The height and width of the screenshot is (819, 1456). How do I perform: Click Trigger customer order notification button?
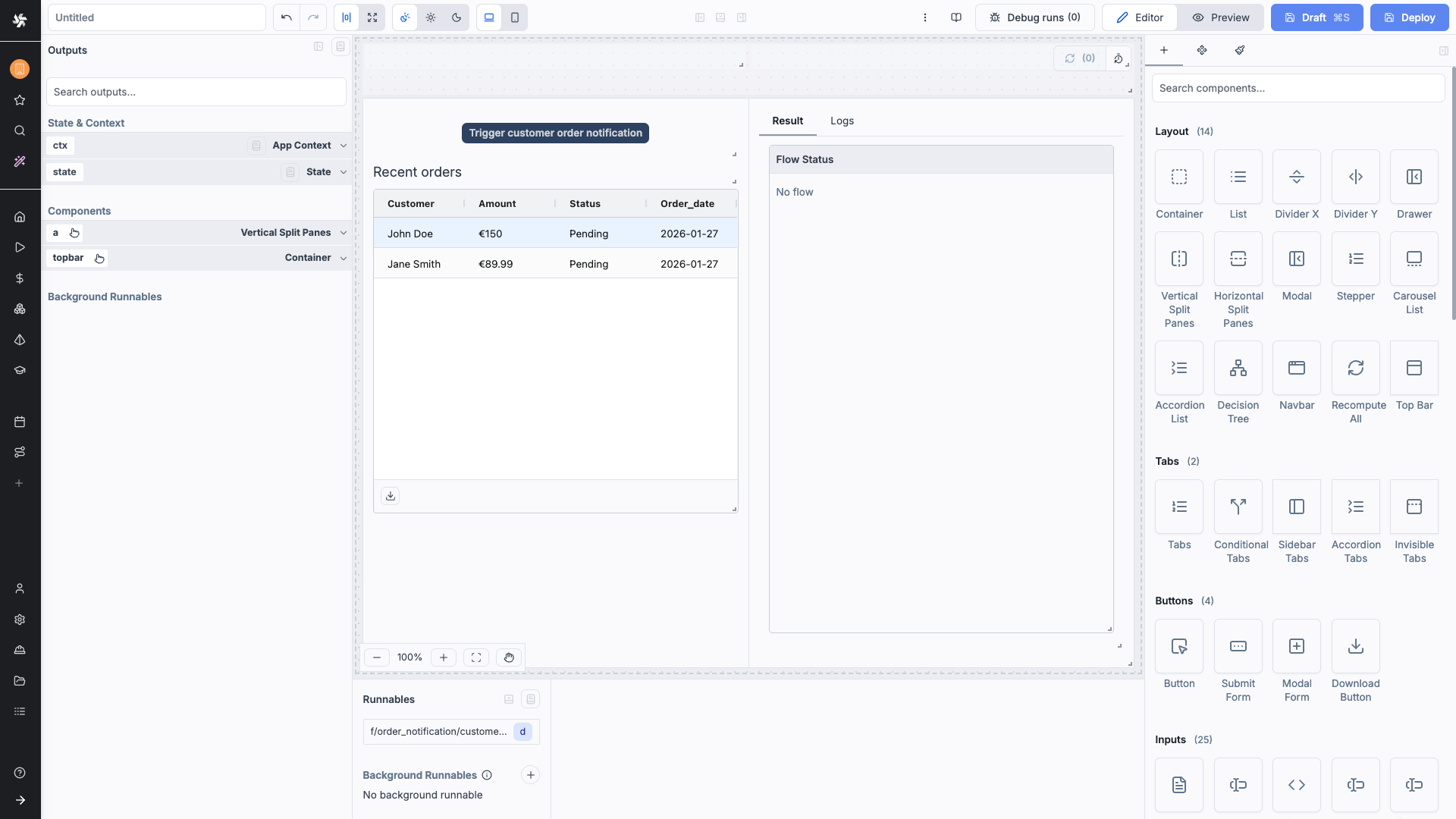click(x=555, y=133)
